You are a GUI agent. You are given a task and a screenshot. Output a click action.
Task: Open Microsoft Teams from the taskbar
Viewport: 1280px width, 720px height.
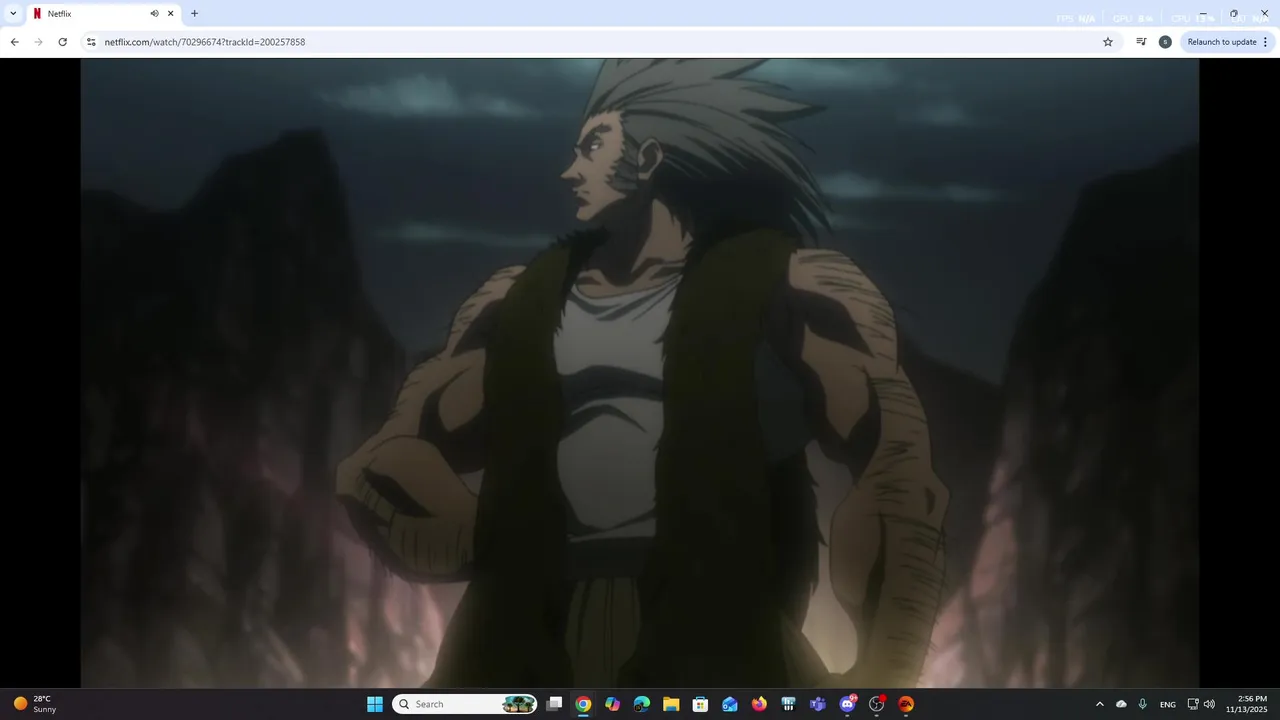[x=818, y=704]
